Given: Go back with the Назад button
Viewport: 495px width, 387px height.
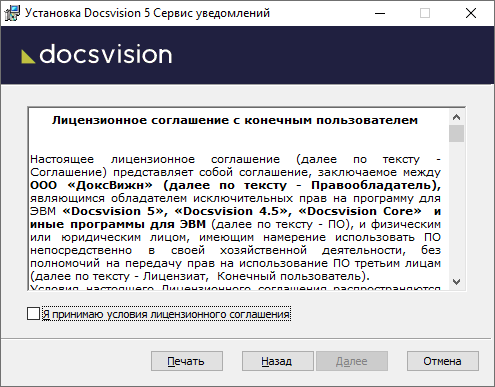Looking at the screenshot, I should (x=277, y=361).
